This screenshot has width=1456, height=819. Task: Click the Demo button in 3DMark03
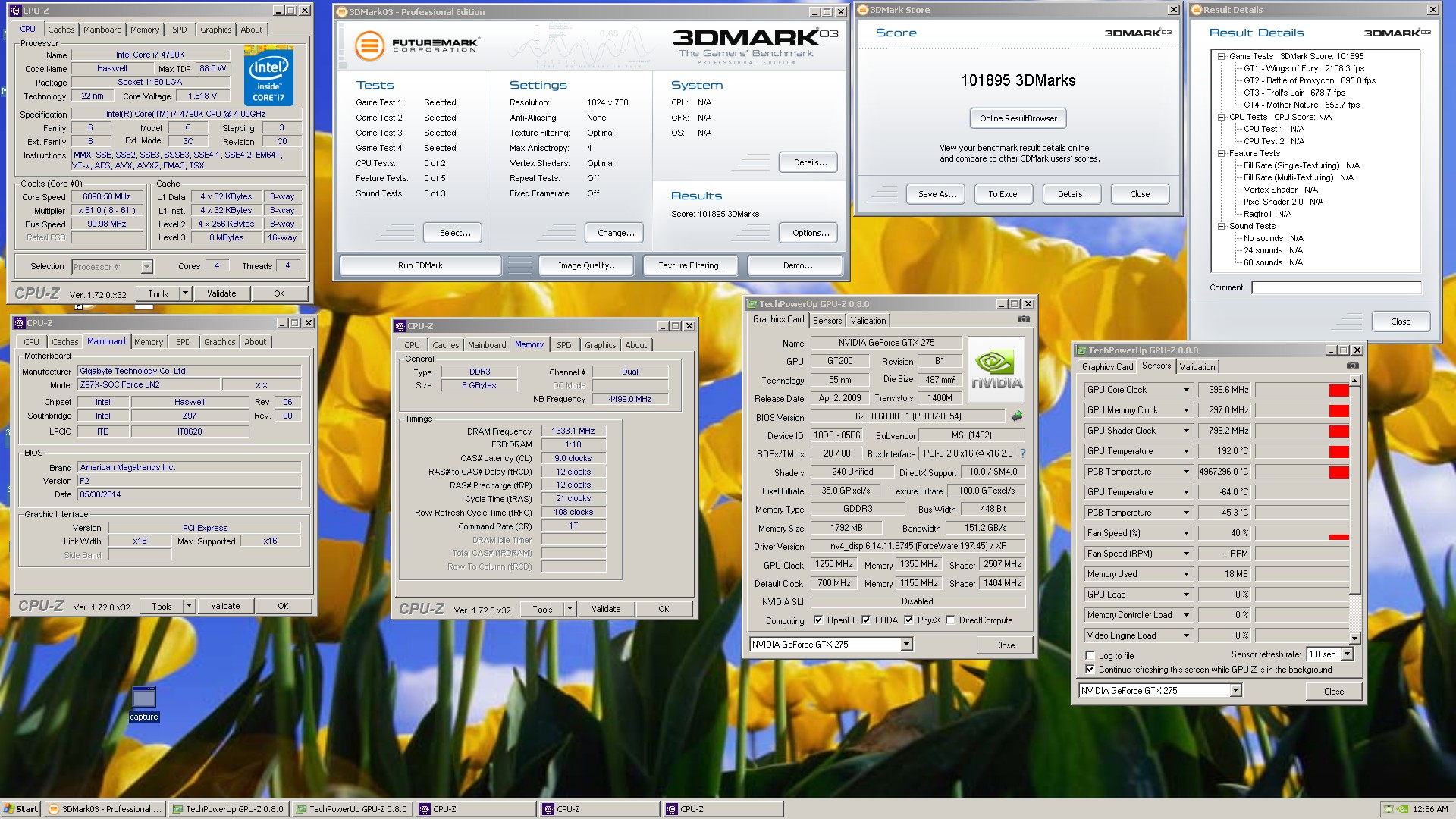pos(797,265)
